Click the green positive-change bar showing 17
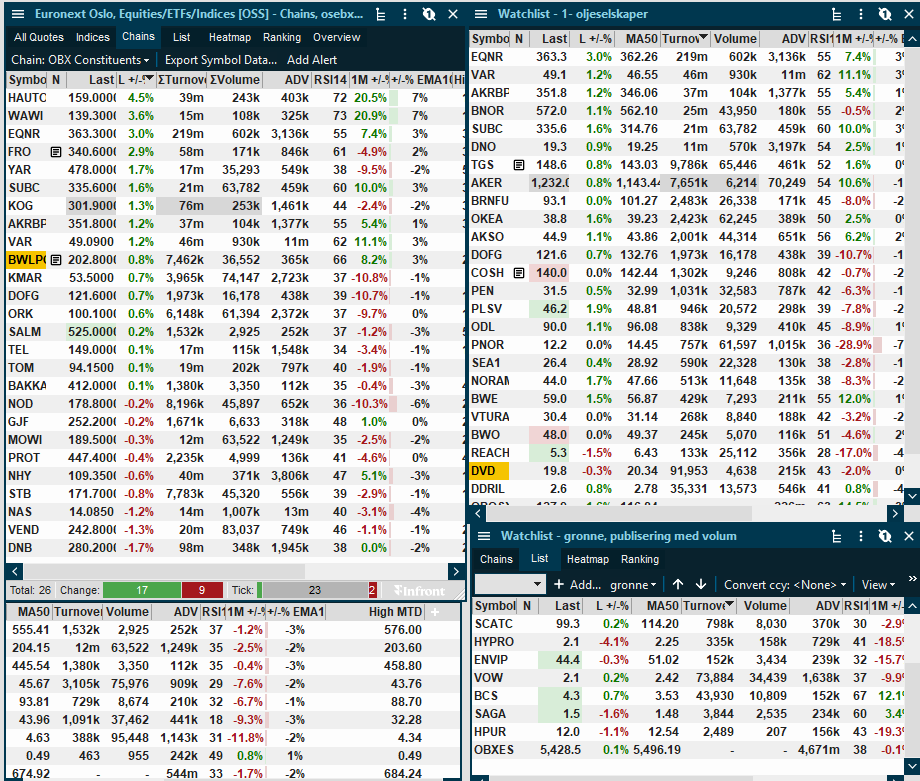 pos(142,590)
